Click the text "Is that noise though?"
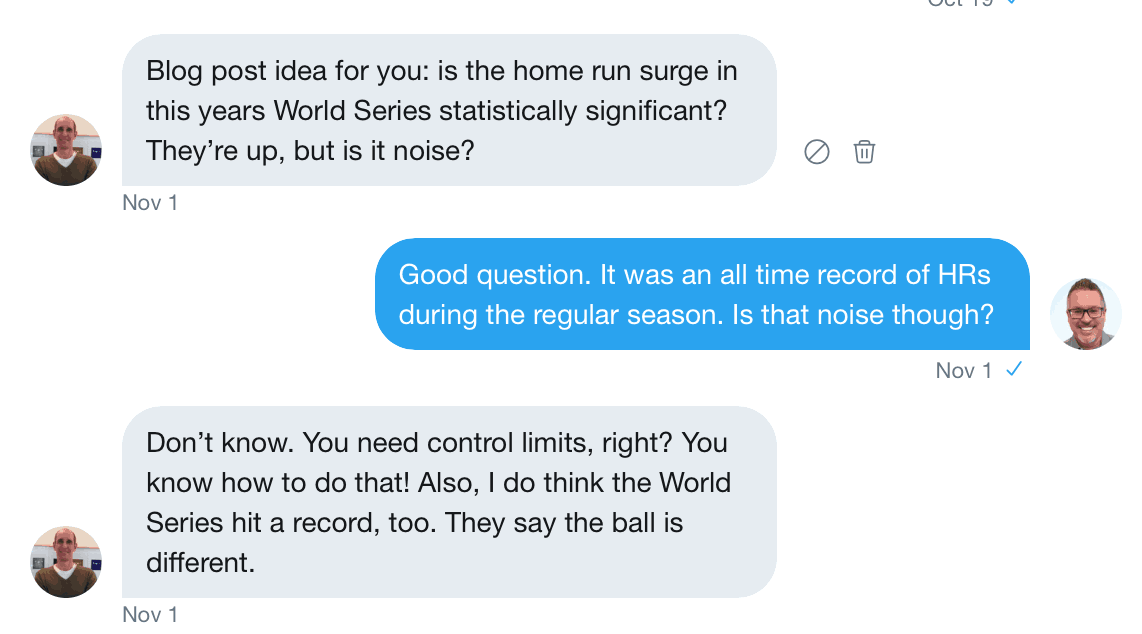 coord(864,315)
